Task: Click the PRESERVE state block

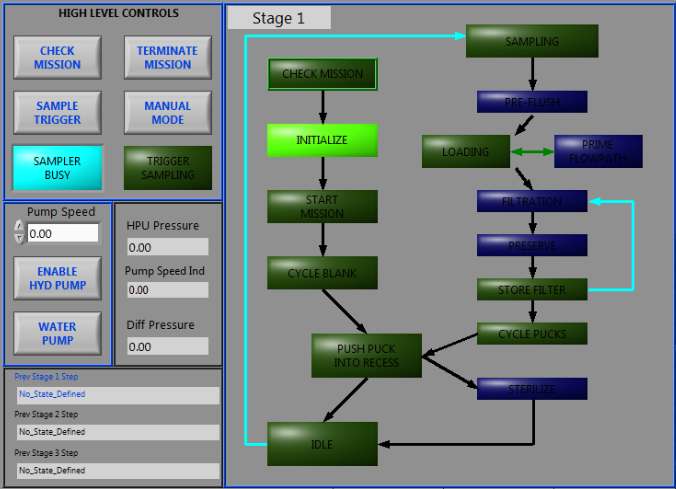Action: tap(532, 245)
